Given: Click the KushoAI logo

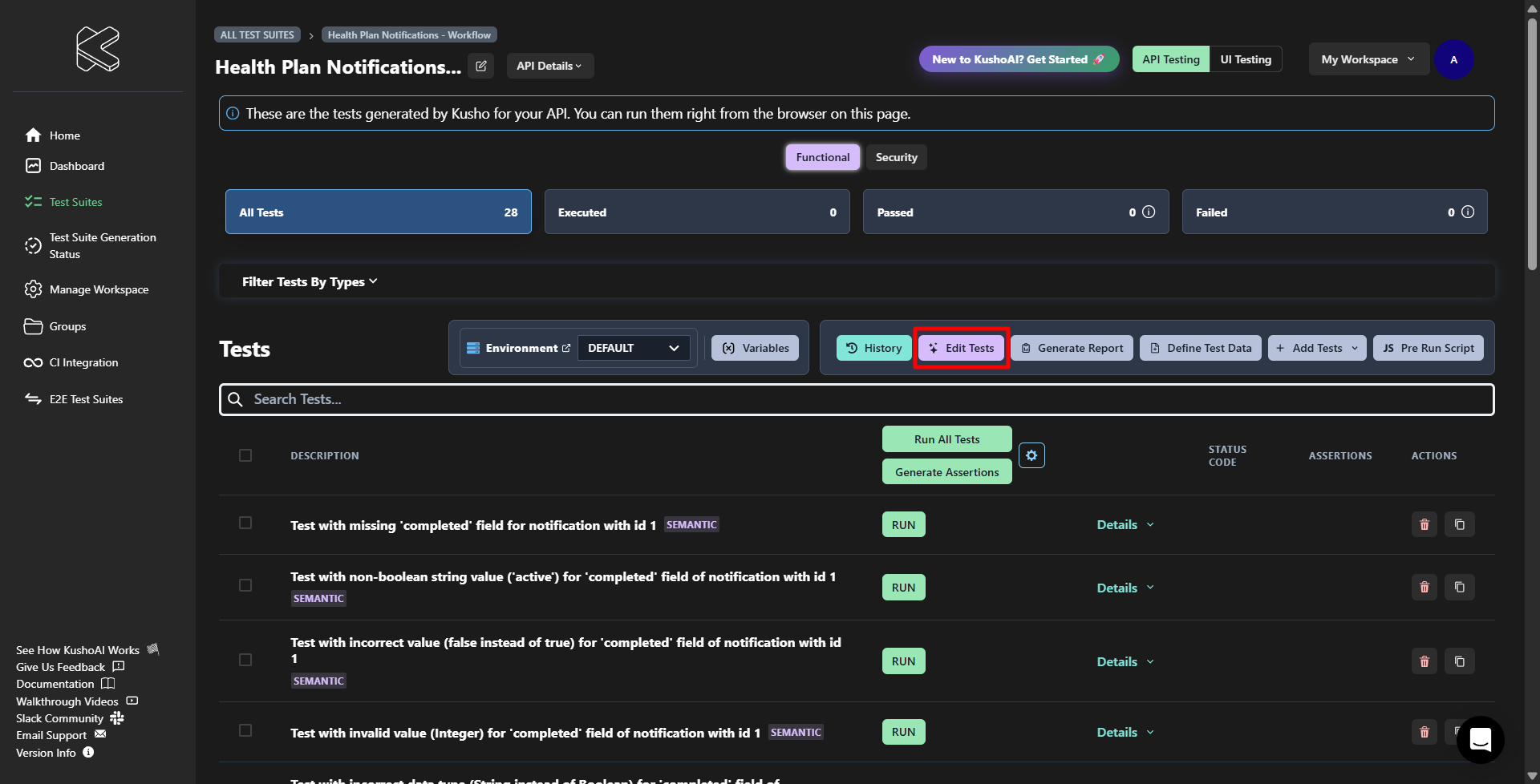Looking at the screenshot, I should tap(98, 49).
